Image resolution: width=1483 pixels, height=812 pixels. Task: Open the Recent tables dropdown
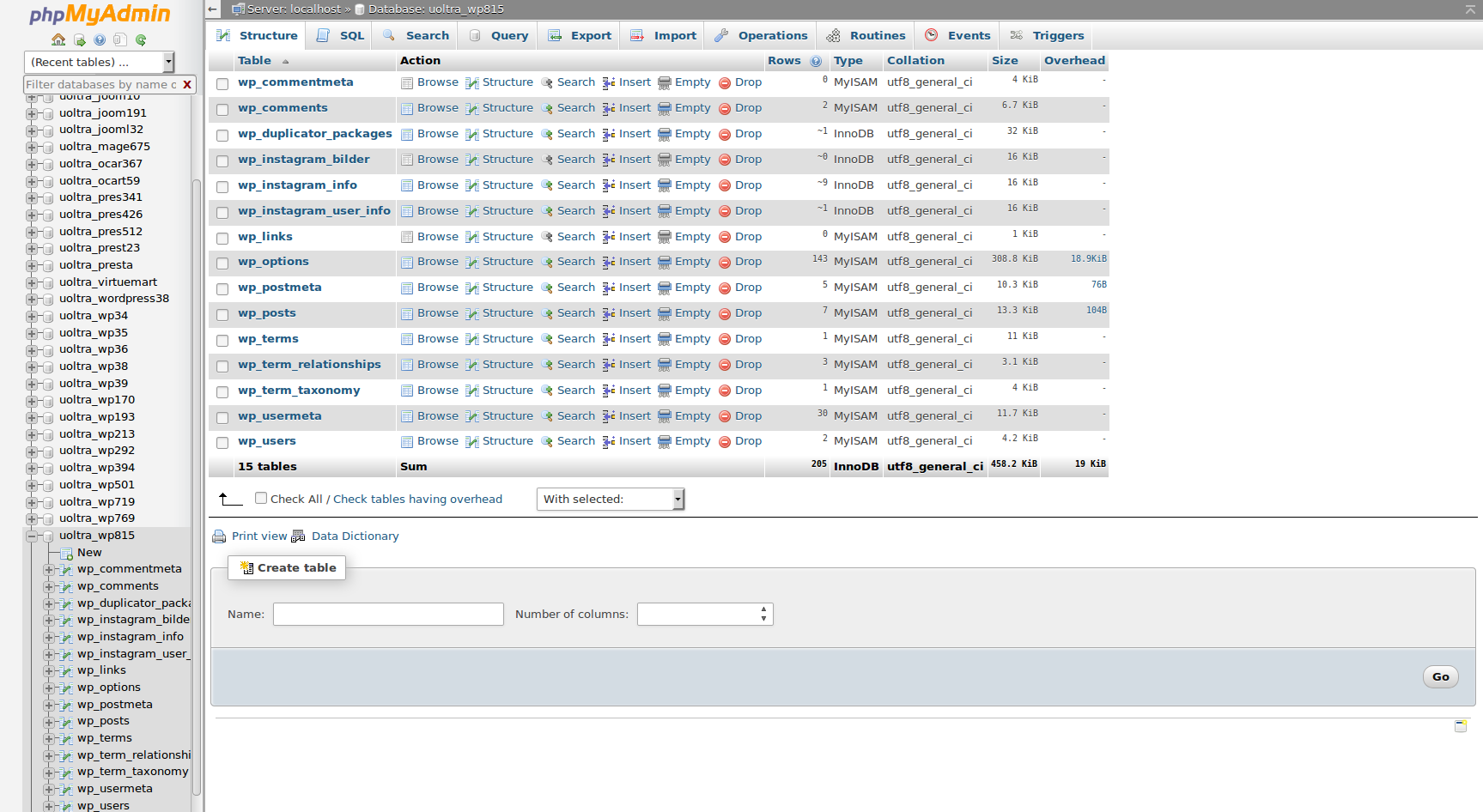99,62
